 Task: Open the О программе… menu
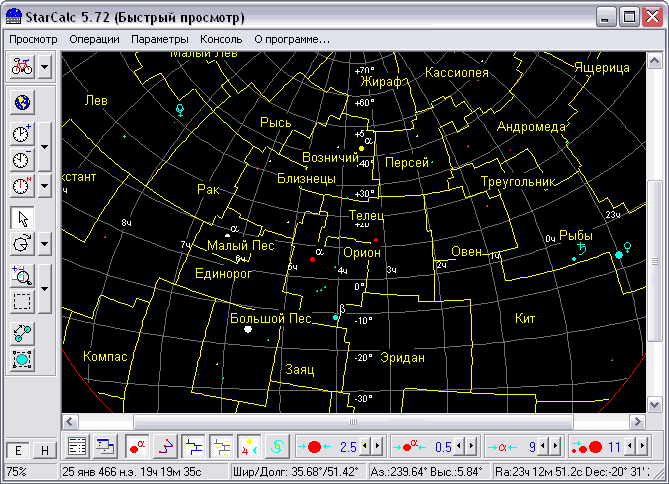coord(292,39)
